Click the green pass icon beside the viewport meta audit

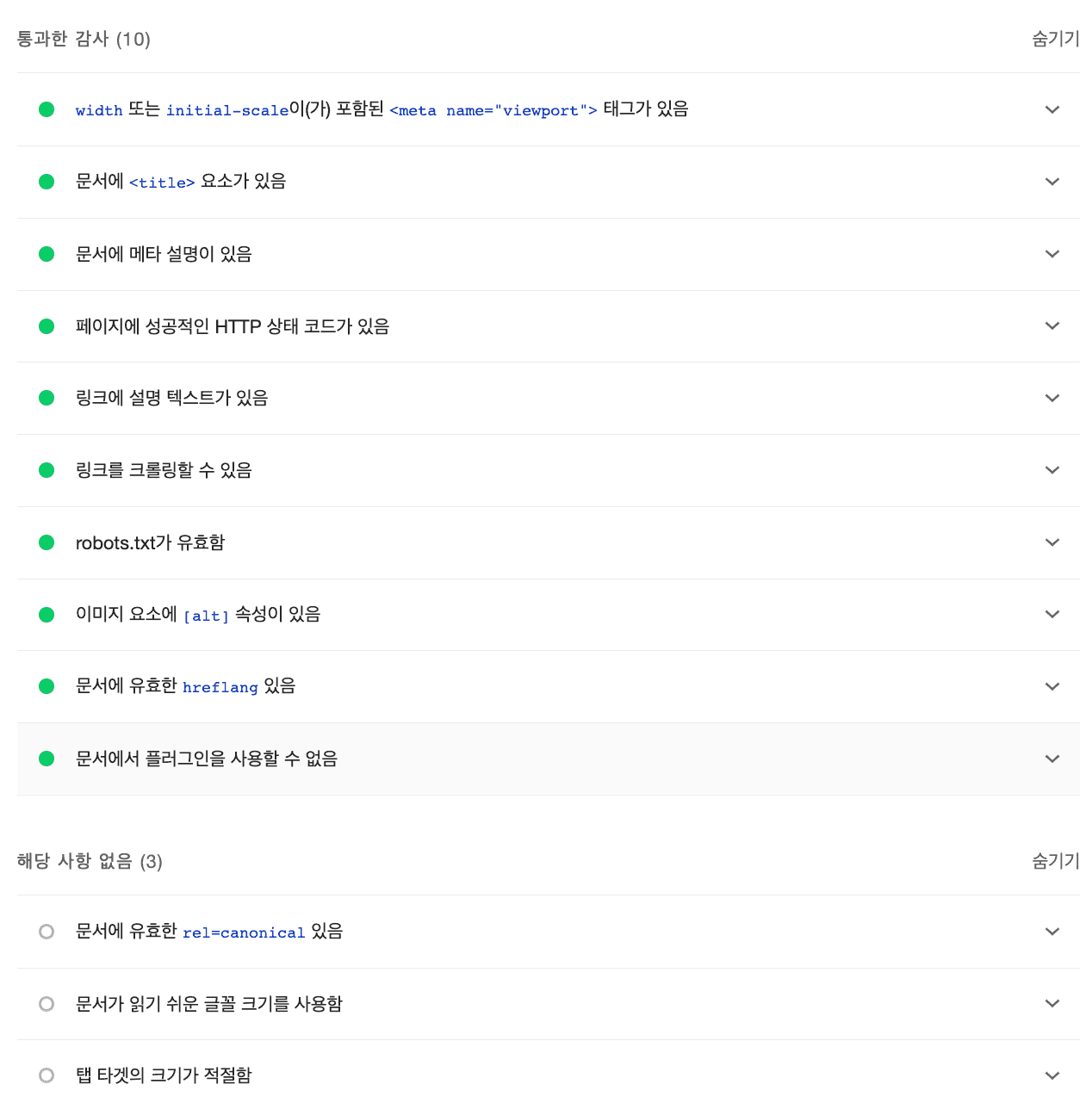(x=47, y=109)
